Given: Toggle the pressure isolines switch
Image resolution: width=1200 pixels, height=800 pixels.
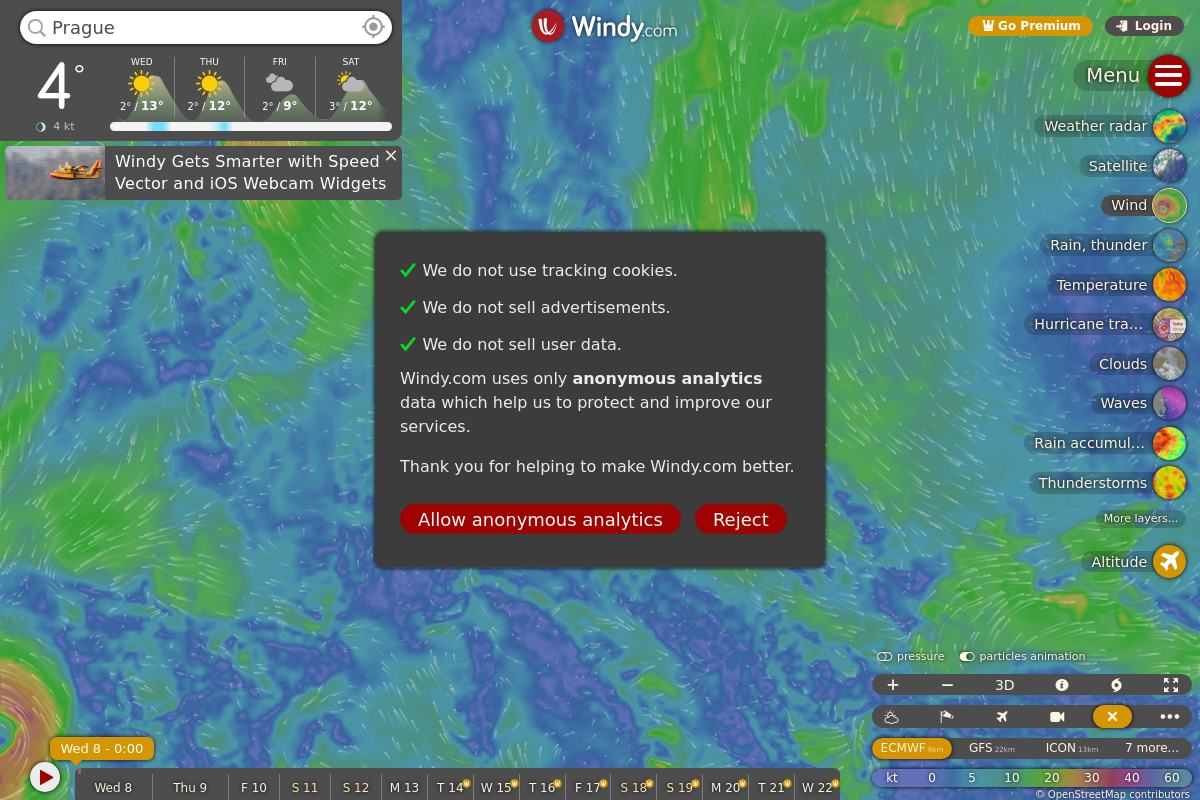Looking at the screenshot, I should pos(885,657).
